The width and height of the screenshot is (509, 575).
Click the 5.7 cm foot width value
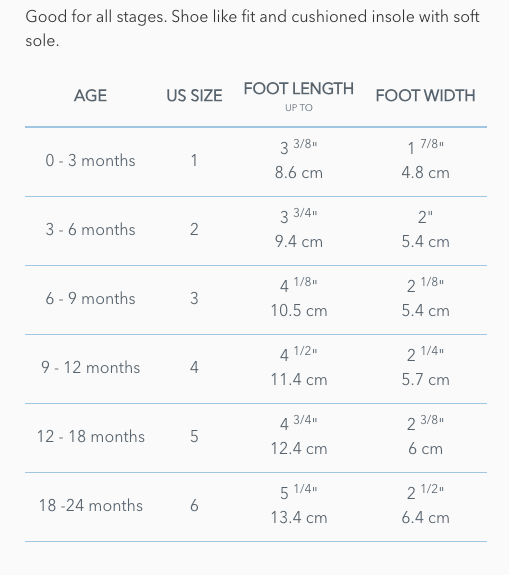pyautogui.click(x=425, y=380)
